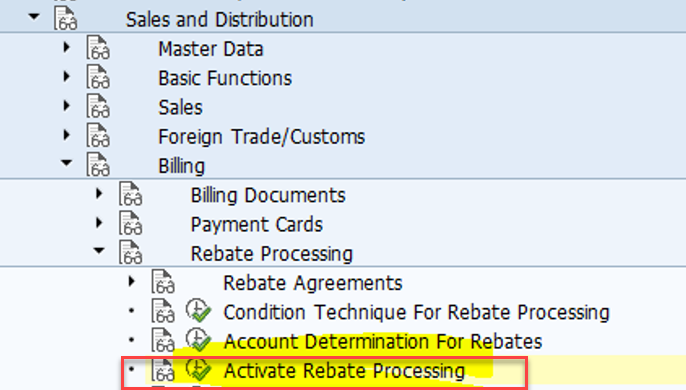Select the Master Data label
Image resolution: width=686 pixels, height=390 pixels.
coord(211,49)
